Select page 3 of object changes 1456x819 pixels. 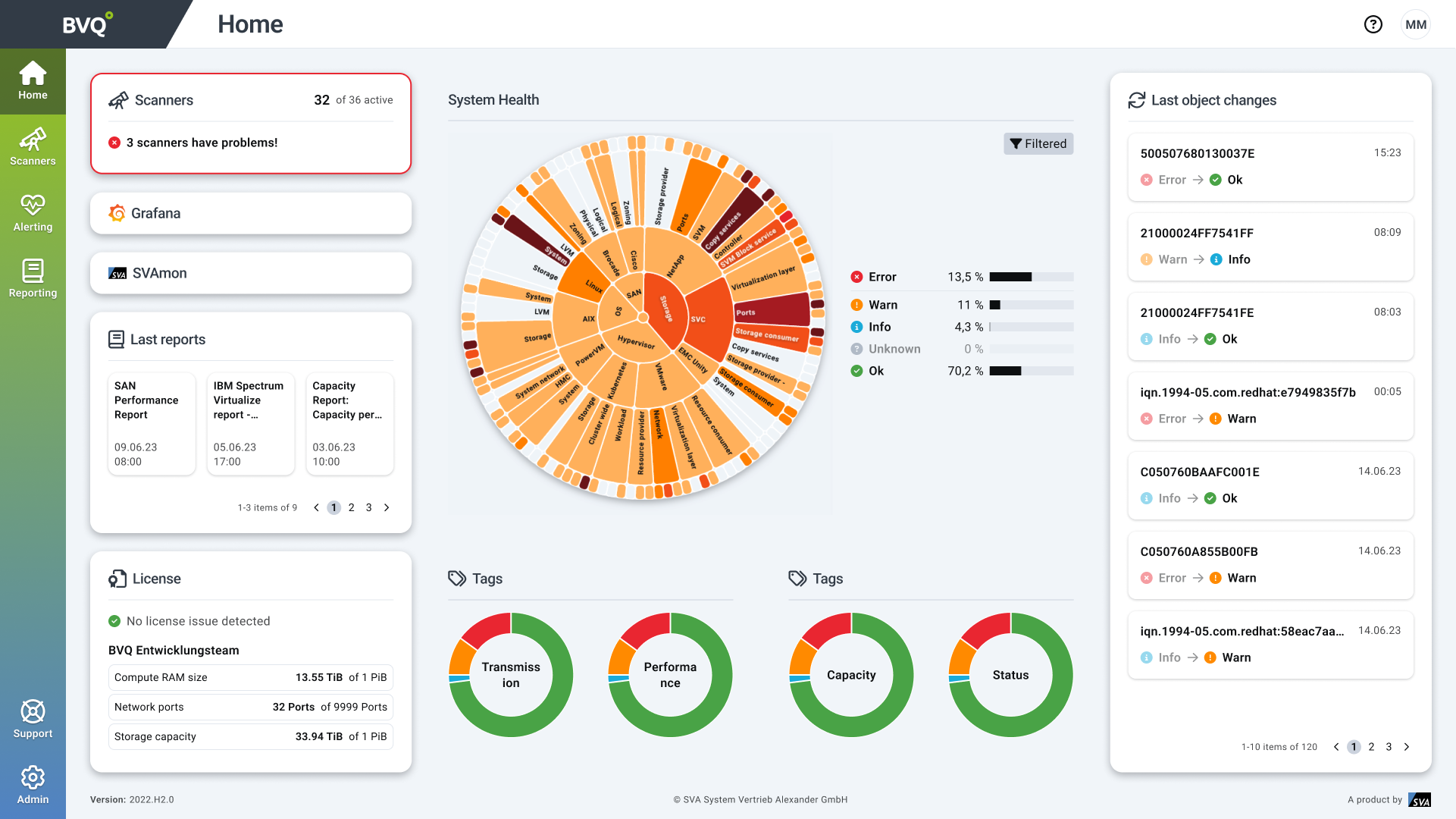(x=1389, y=747)
